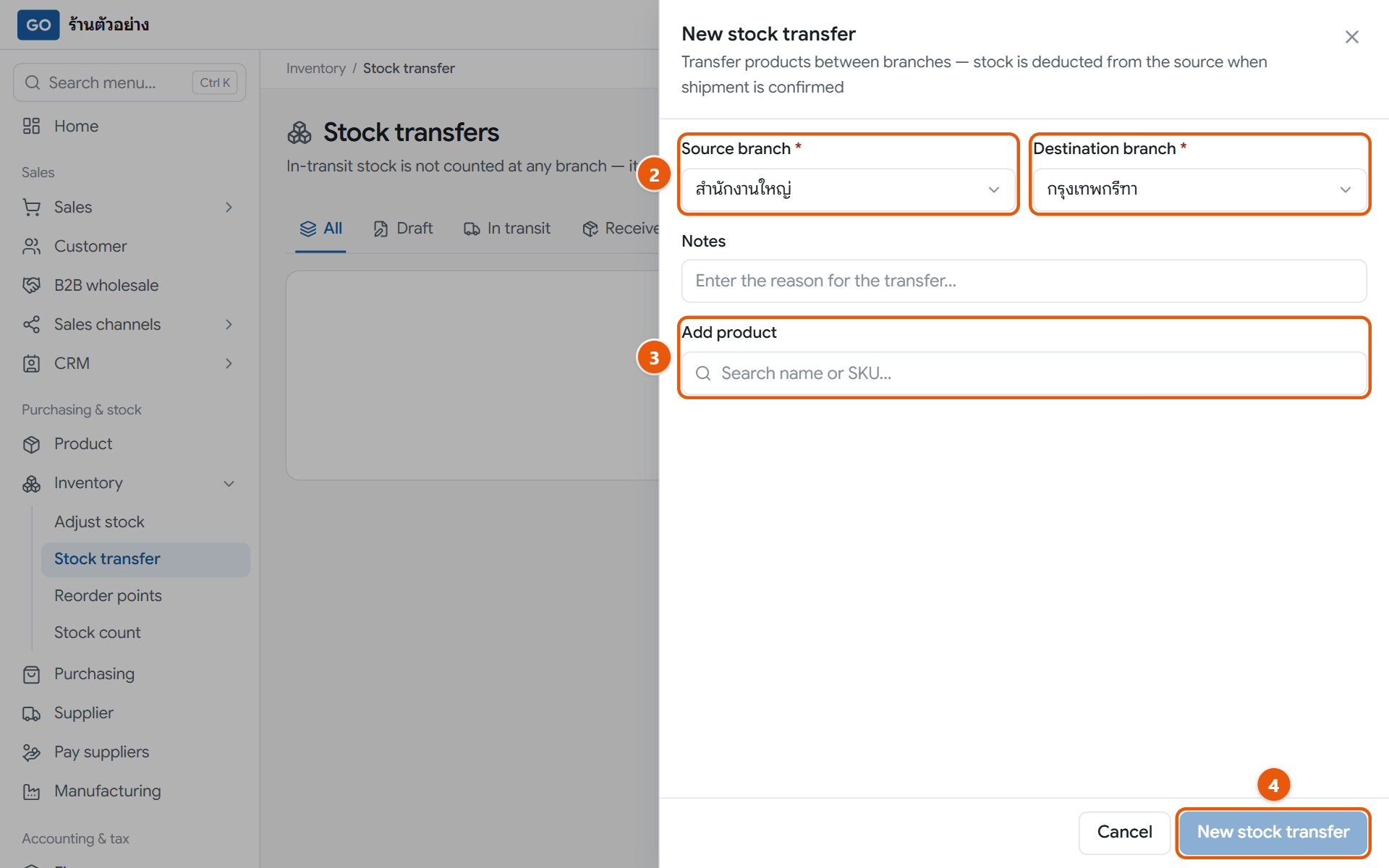Image resolution: width=1389 pixels, height=868 pixels.
Task: Click the cubes icon beside Stock transfers heading
Action: coord(300,132)
